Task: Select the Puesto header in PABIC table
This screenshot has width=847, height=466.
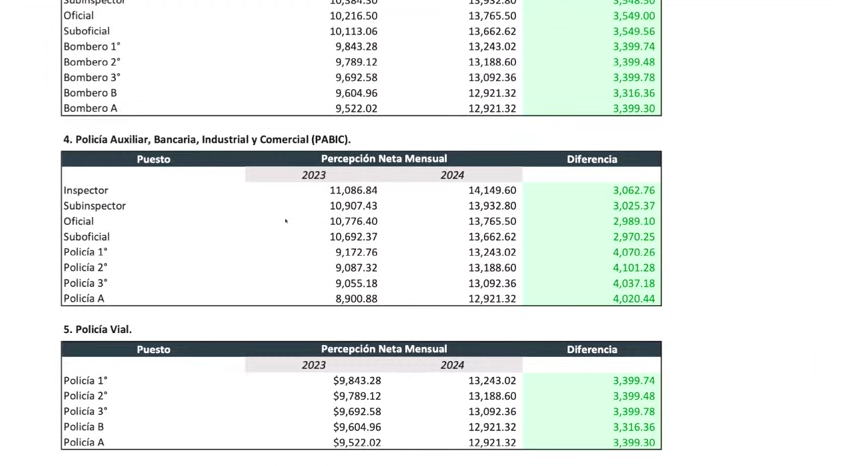Action: [x=153, y=159]
